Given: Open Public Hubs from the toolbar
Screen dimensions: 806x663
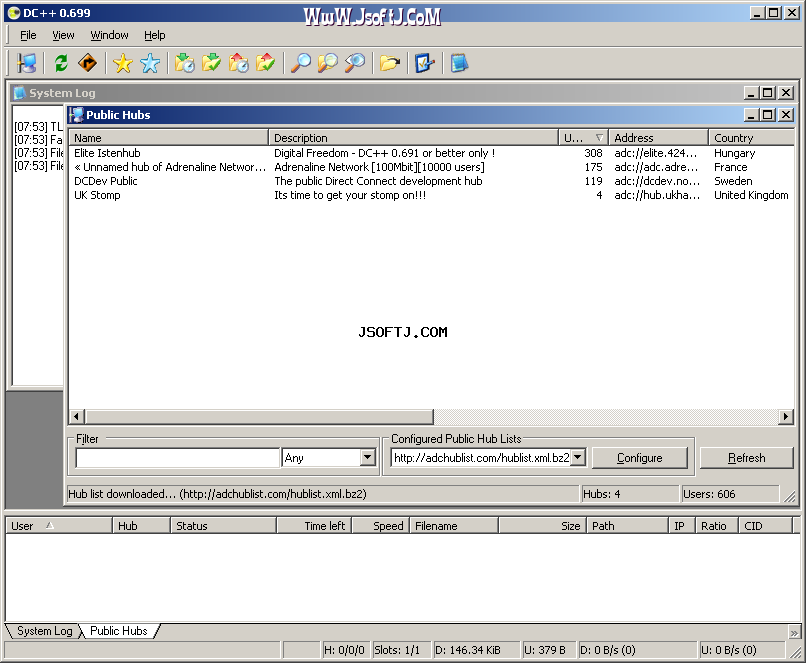Looking at the screenshot, I should 26,63.
